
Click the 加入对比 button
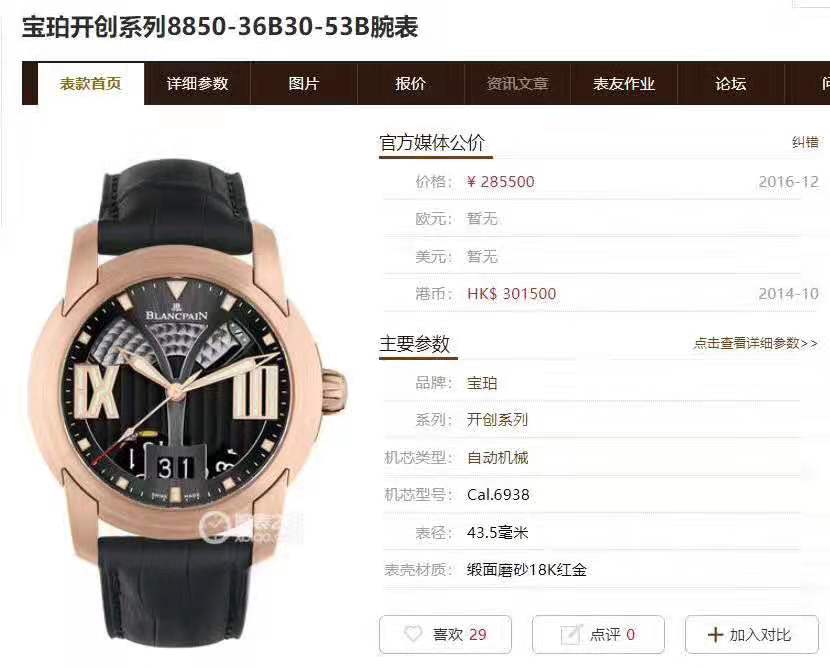tap(752, 634)
